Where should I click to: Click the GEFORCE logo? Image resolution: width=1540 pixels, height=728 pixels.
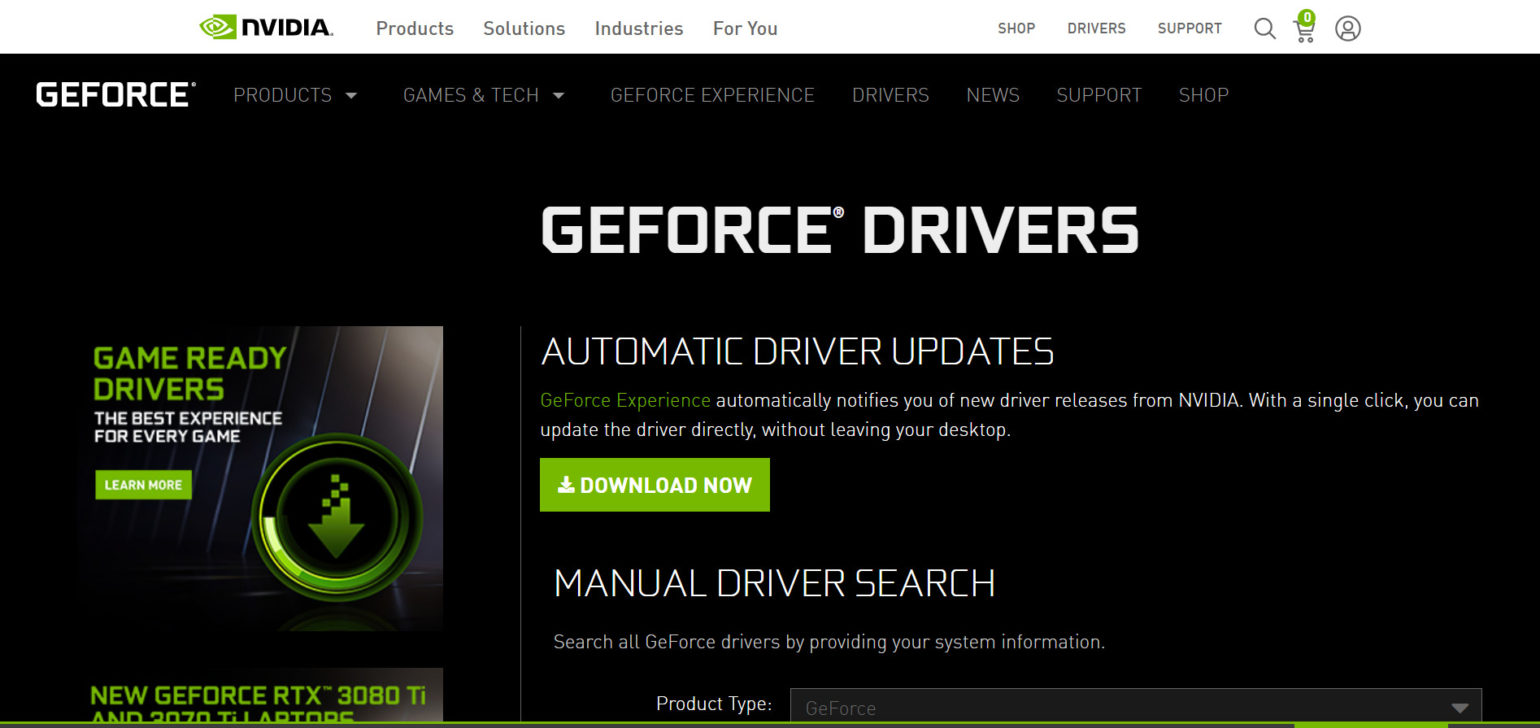[x=113, y=93]
